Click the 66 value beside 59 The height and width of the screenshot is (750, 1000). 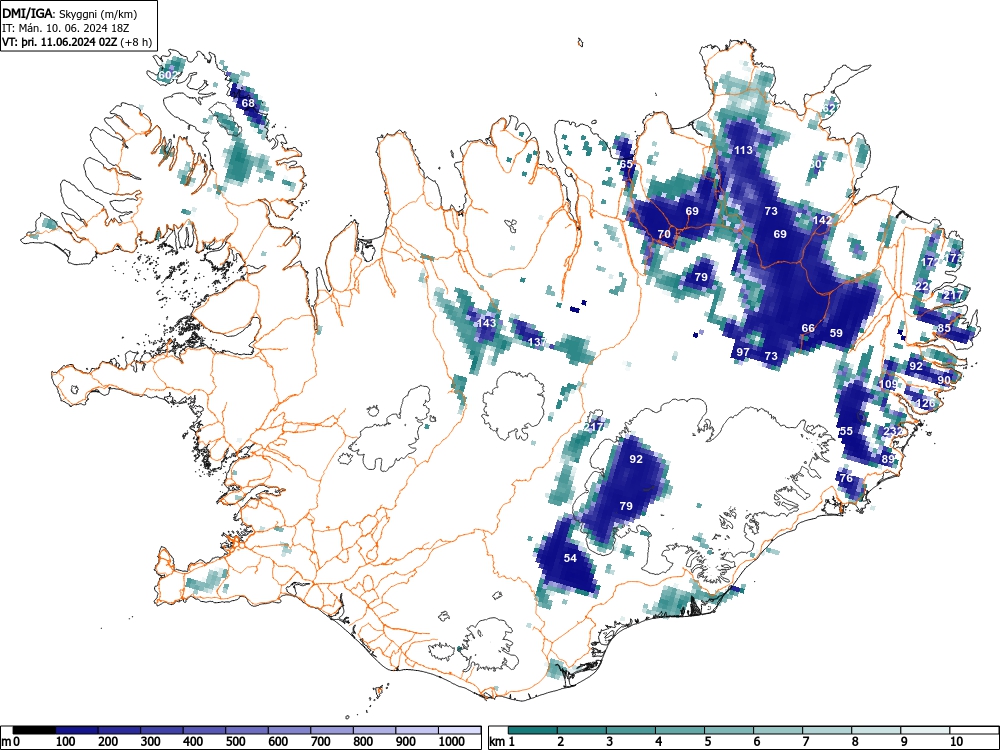pyautogui.click(x=808, y=328)
